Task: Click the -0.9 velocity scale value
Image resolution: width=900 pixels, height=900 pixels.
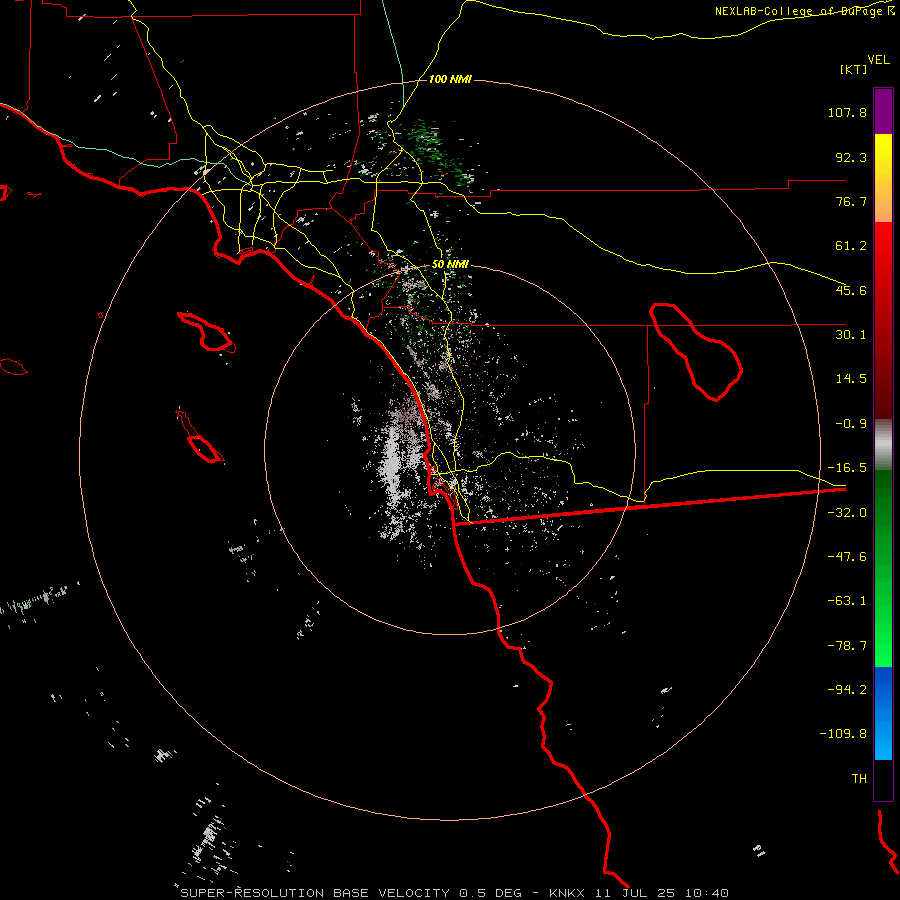Action: tap(851, 424)
